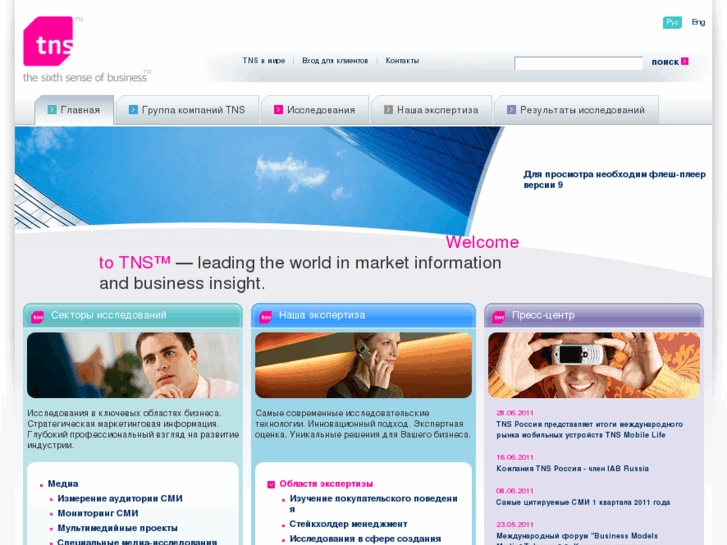Click the 16.06.2011 news date

[515, 457]
